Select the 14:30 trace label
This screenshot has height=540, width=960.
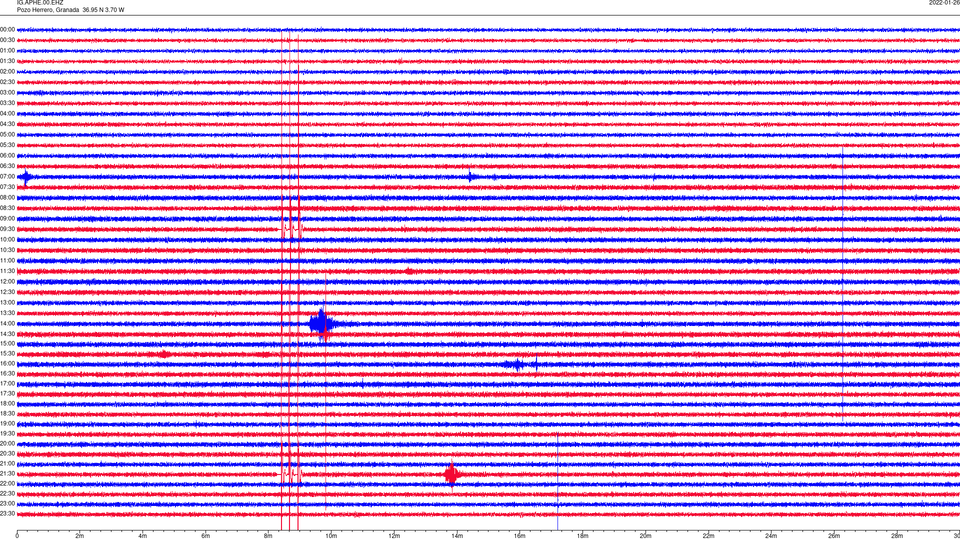8,334
